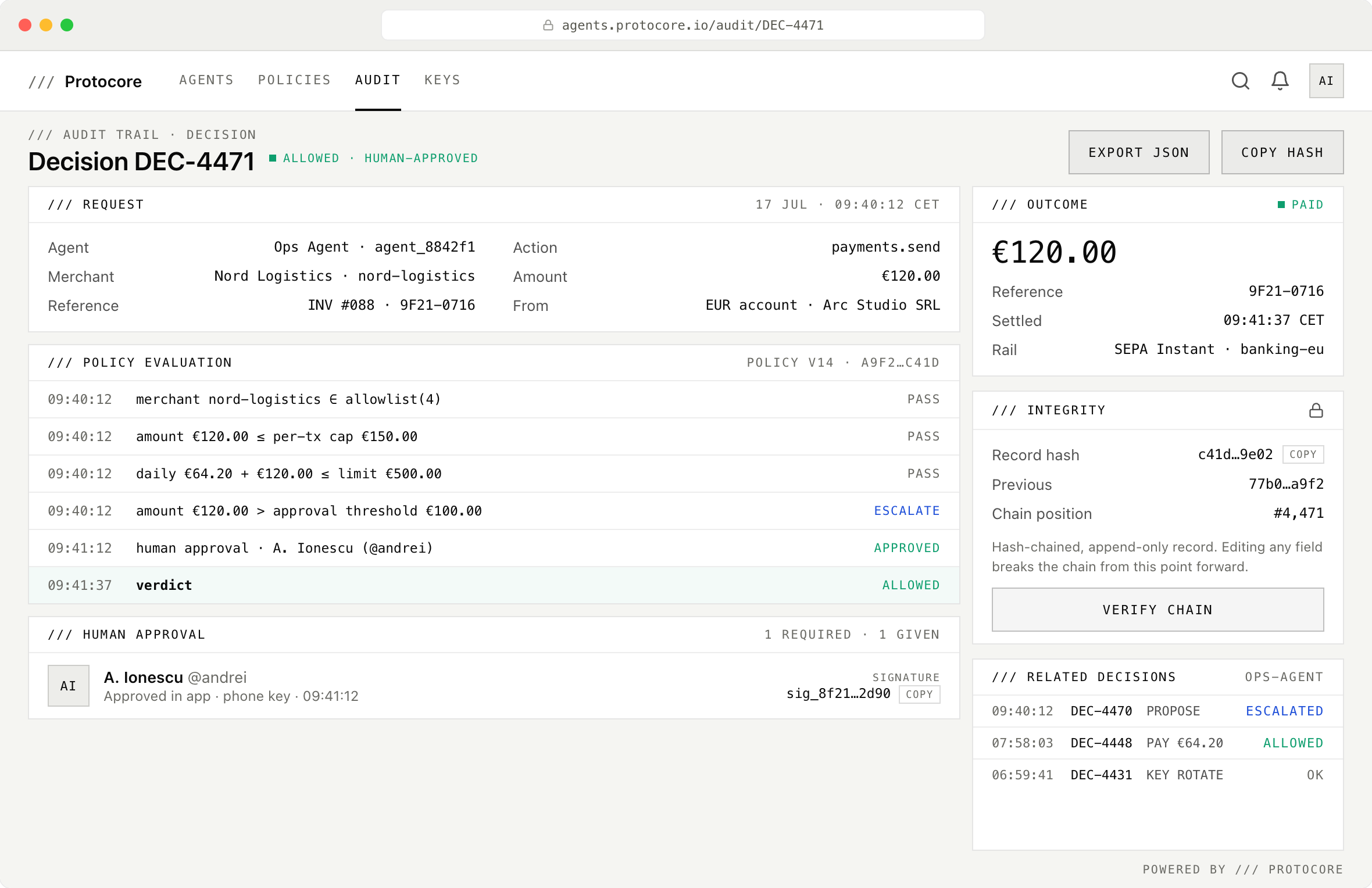The image size is (1372, 888).
Task: Click the 1 REQUIRED · 1 GIVEN label
Action: (852, 635)
